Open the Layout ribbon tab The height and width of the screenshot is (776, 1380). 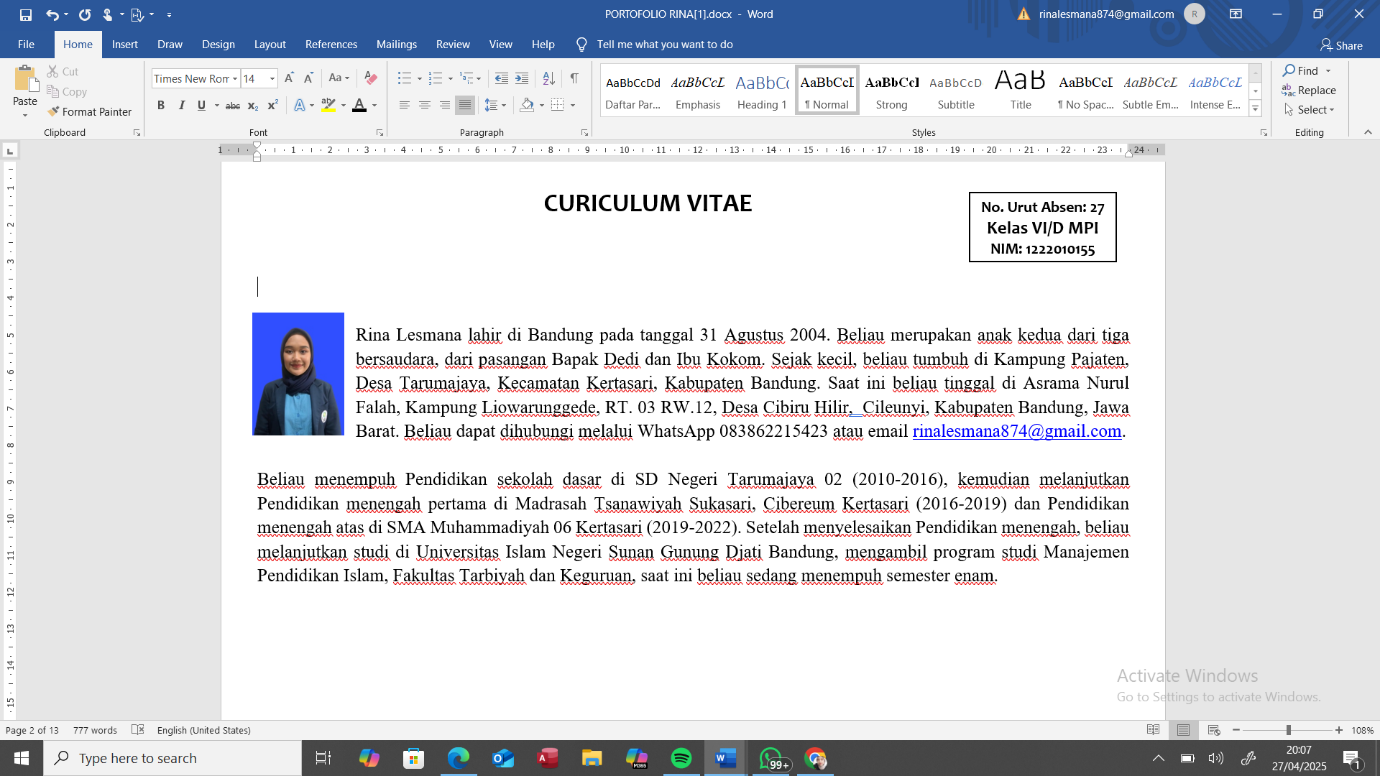pyautogui.click(x=270, y=44)
